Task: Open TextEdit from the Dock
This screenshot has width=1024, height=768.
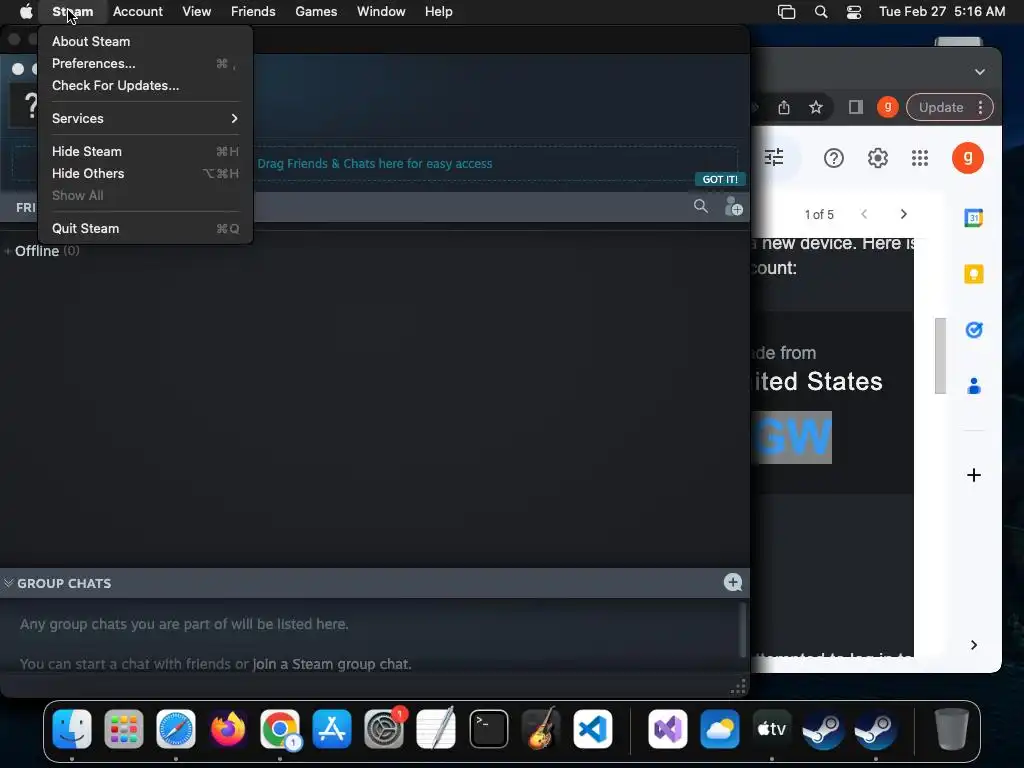Action: coord(436,729)
